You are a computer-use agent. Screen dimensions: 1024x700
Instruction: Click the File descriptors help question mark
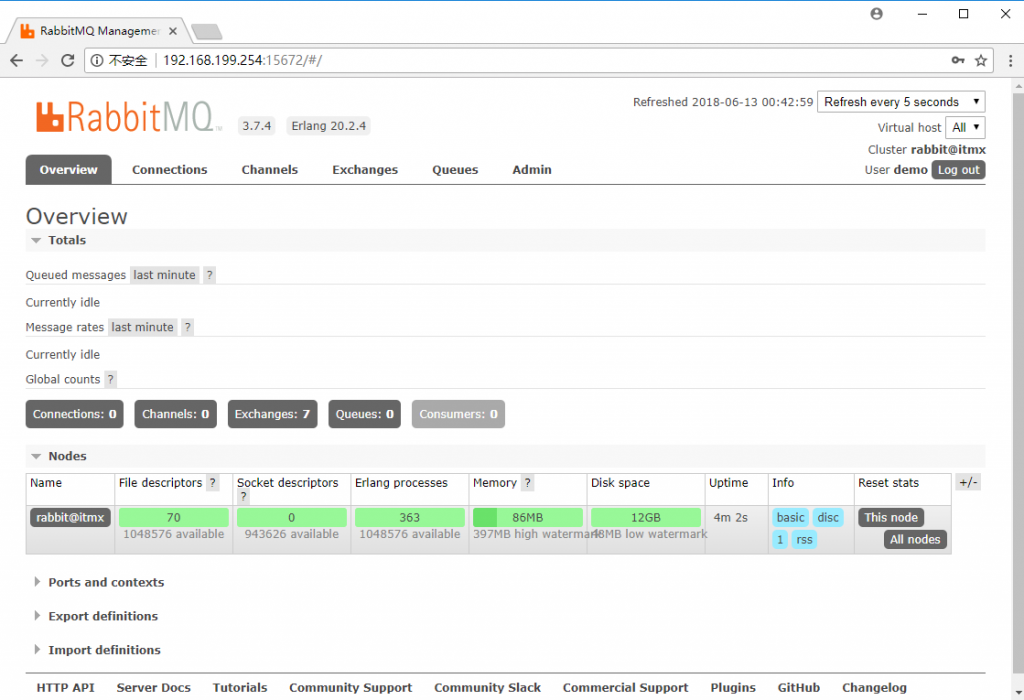[212, 483]
